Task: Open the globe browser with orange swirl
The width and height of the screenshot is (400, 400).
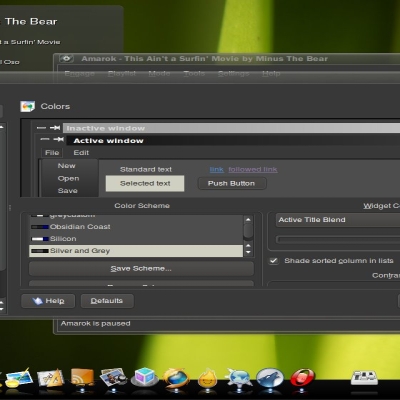Action: pyautogui.click(x=176, y=378)
